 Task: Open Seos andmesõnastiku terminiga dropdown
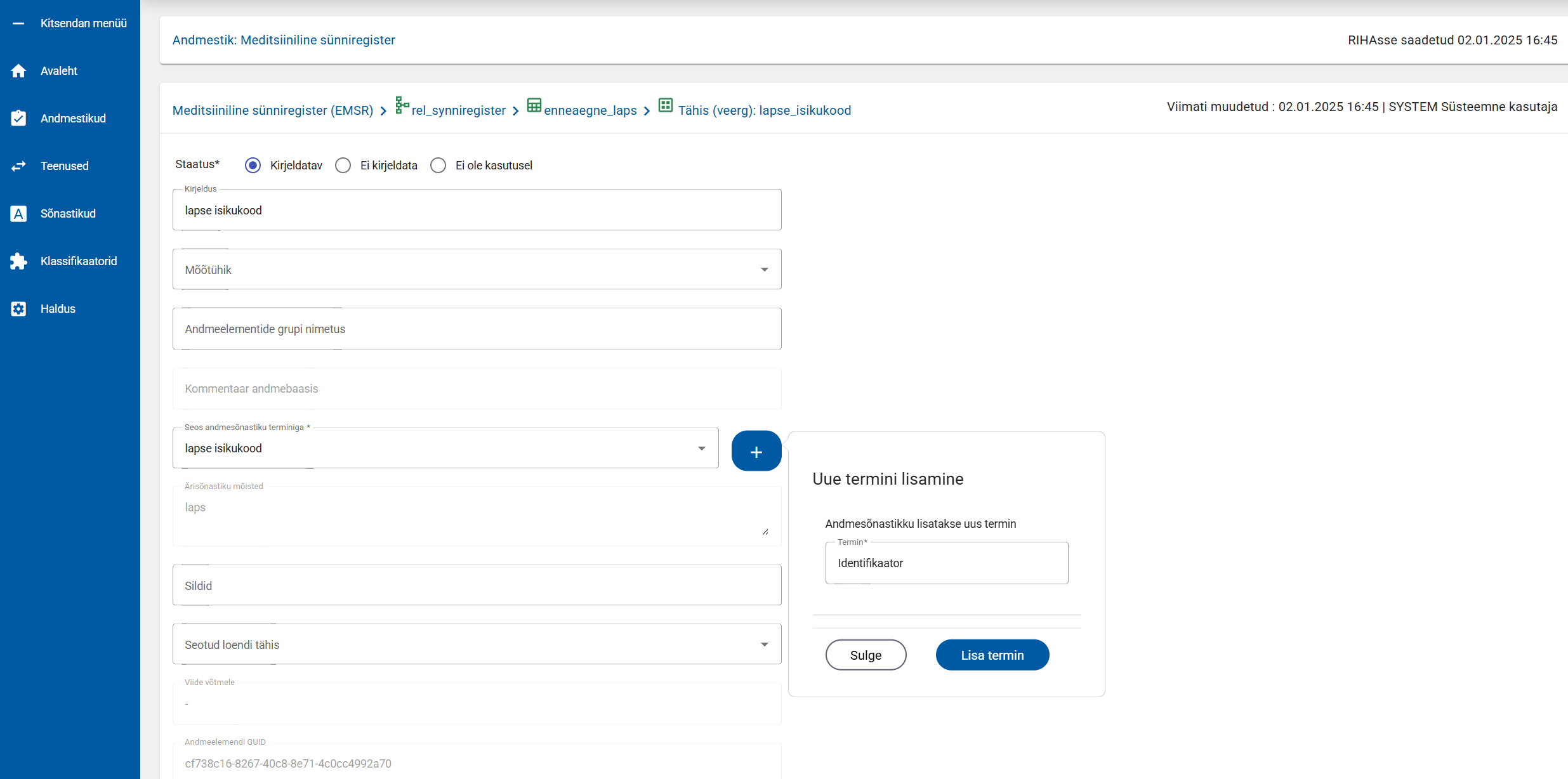701,448
